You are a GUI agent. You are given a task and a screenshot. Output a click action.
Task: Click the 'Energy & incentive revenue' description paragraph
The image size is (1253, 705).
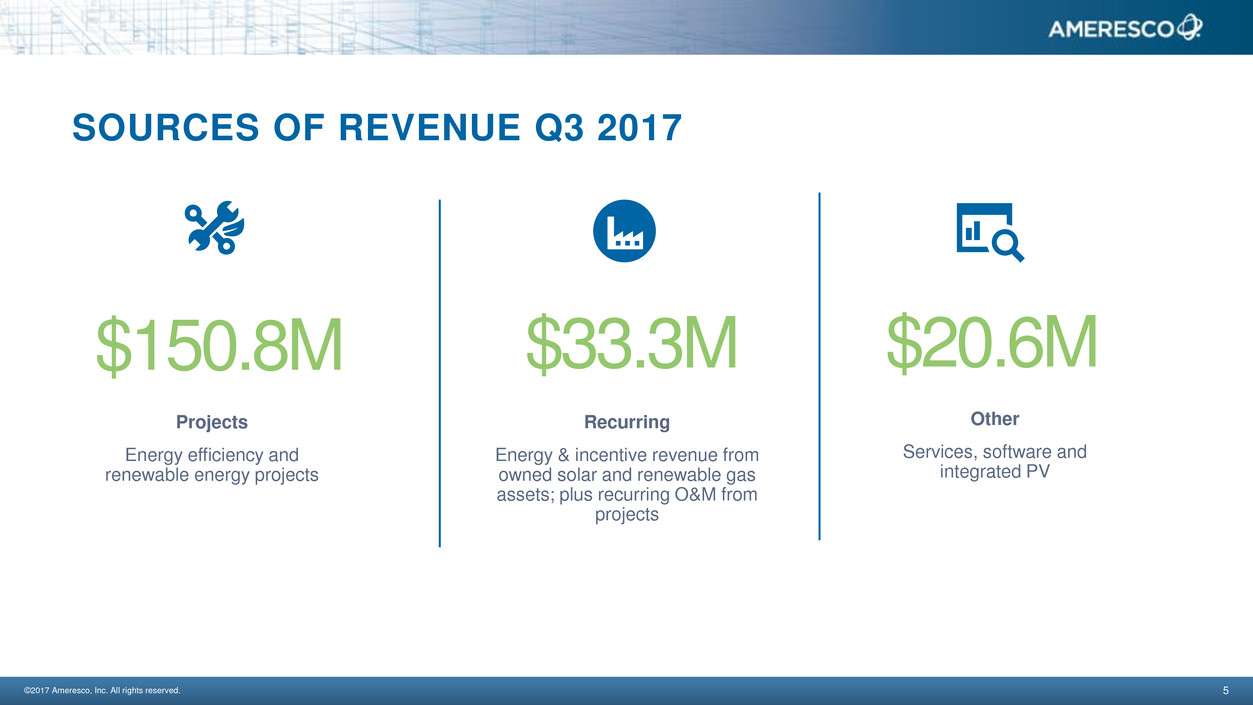[x=627, y=485]
